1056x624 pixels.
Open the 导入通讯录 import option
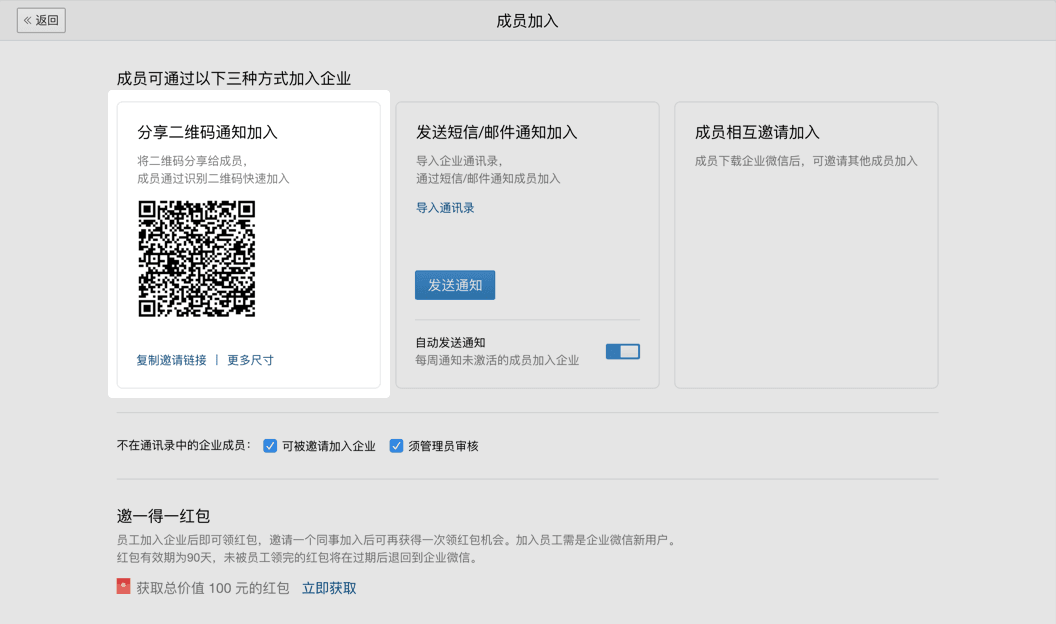point(443,207)
